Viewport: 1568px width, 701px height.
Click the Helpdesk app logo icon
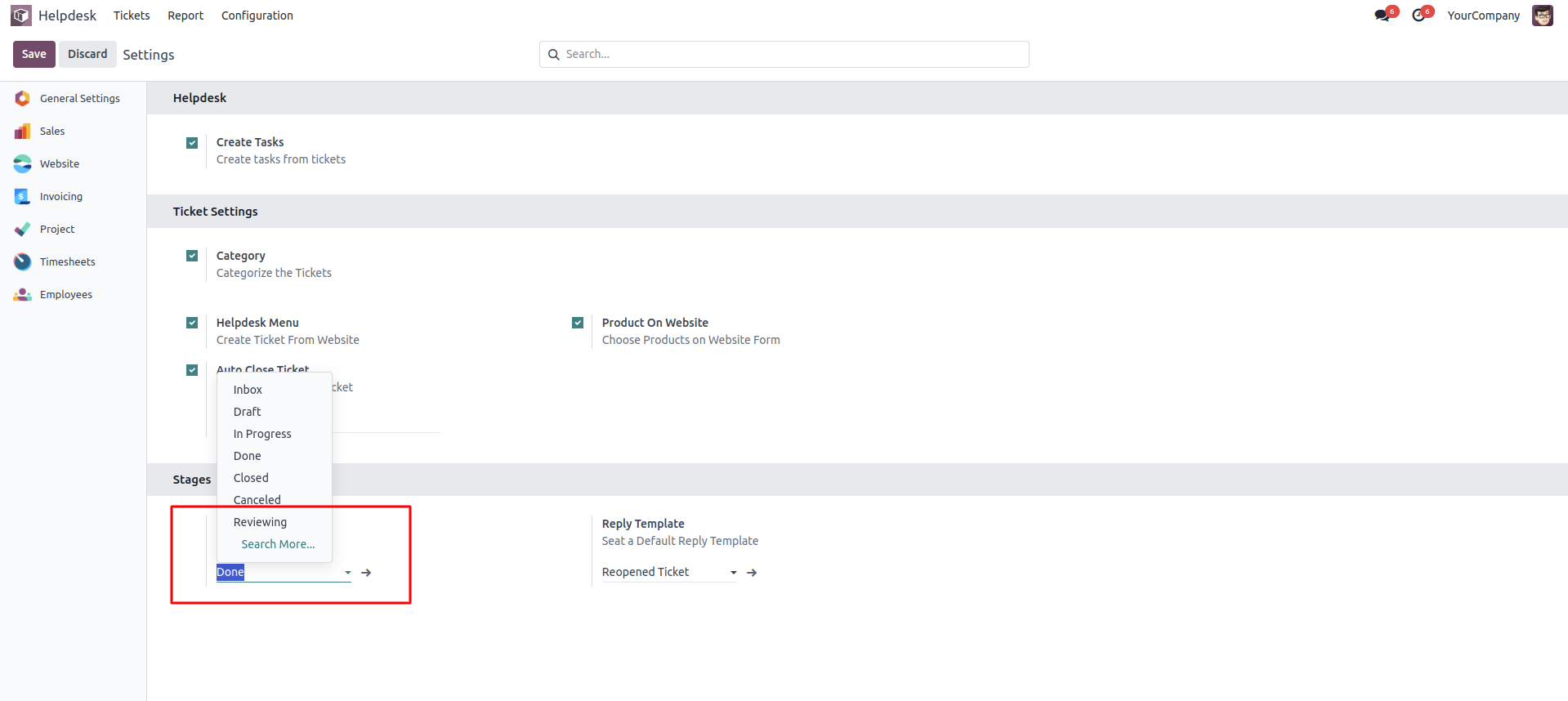coord(21,16)
